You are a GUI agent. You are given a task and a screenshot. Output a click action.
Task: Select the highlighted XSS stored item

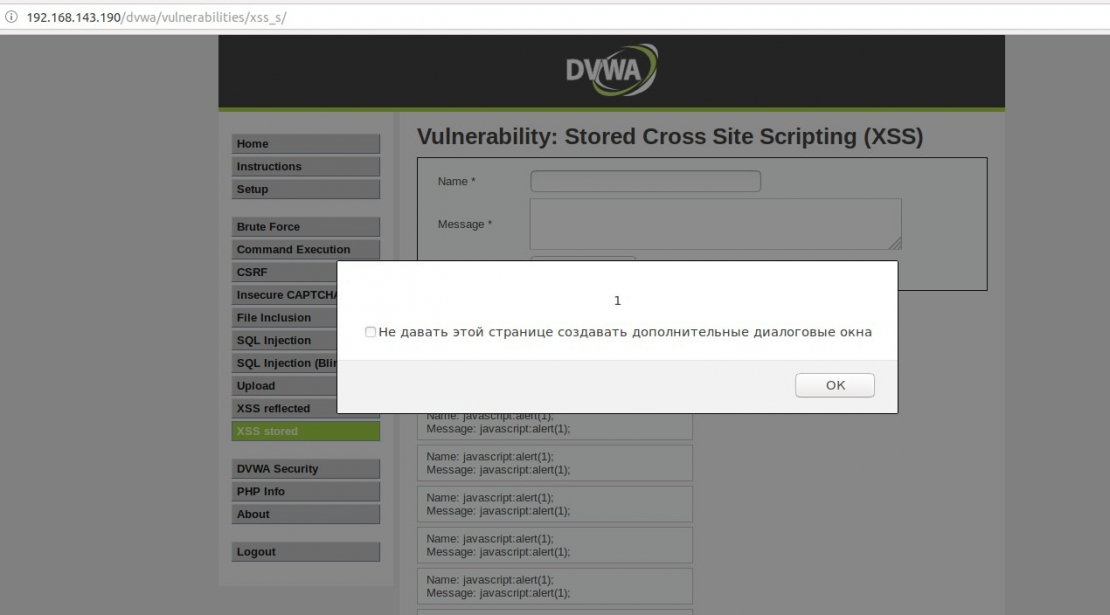pyautogui.click(x=306, y=431)
